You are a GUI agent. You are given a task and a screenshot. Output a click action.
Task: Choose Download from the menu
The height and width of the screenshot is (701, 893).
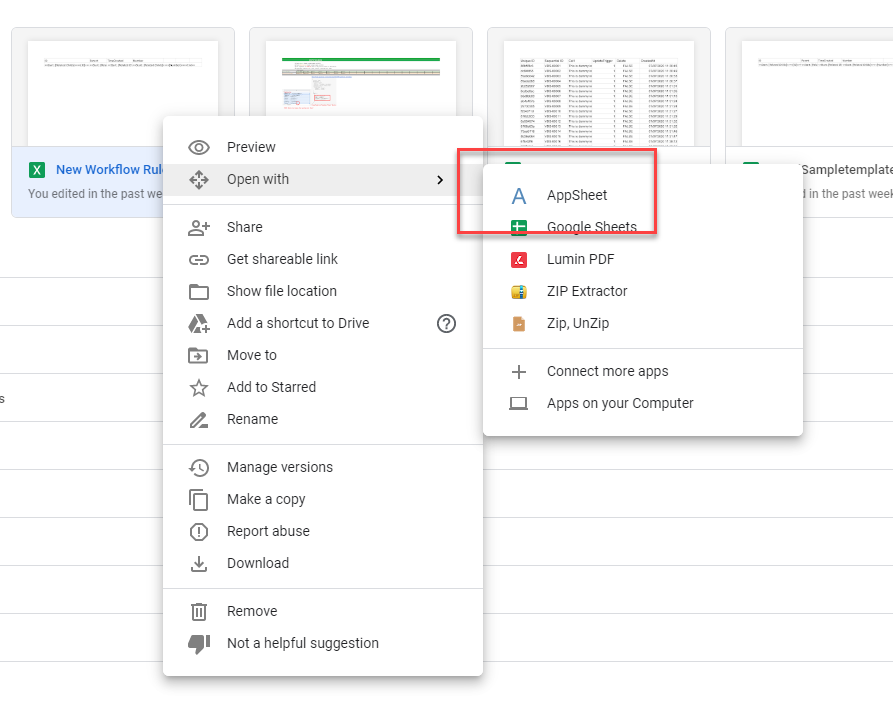(323, 563)
